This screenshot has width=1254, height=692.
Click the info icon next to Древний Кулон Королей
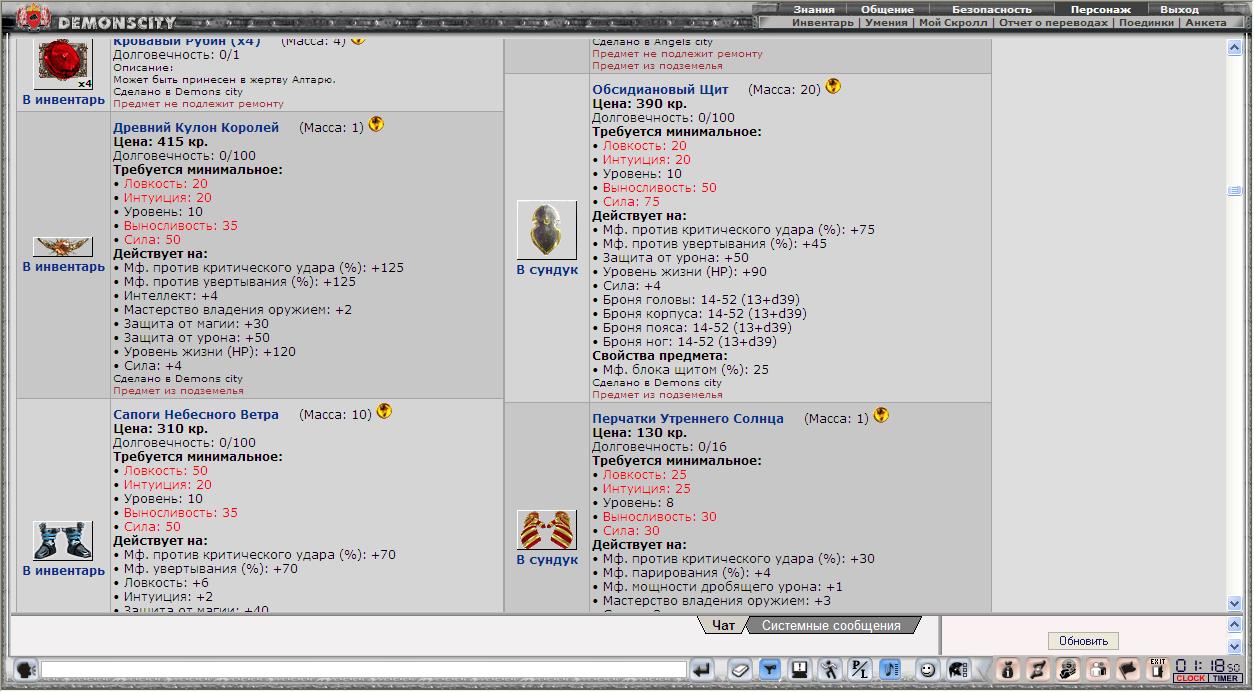coord(376,125)
